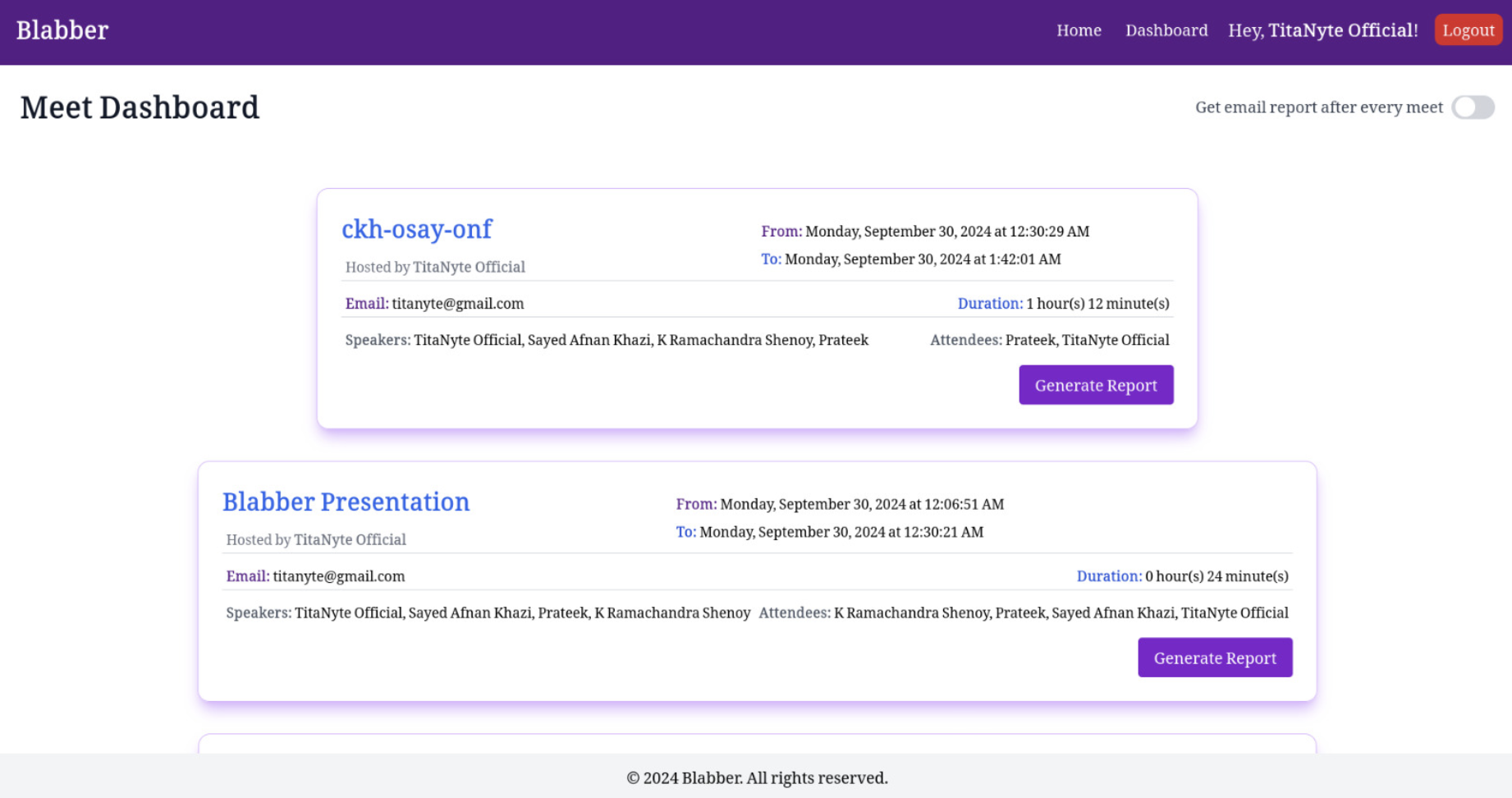Generate Report for ckh-osay-onf meeting
Screen dimensions: 1512x798
pyautogui.click(x=1095, y=385)
